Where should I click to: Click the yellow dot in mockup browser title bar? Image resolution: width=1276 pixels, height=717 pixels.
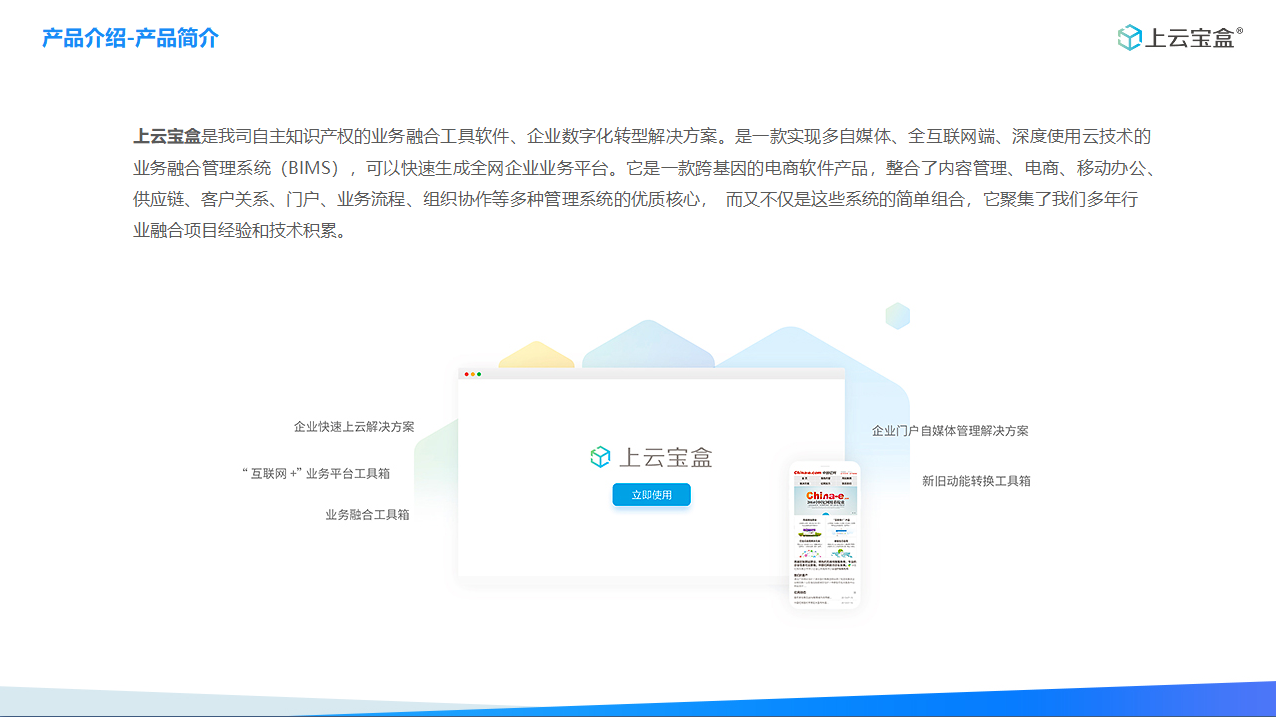pos(473,374)
